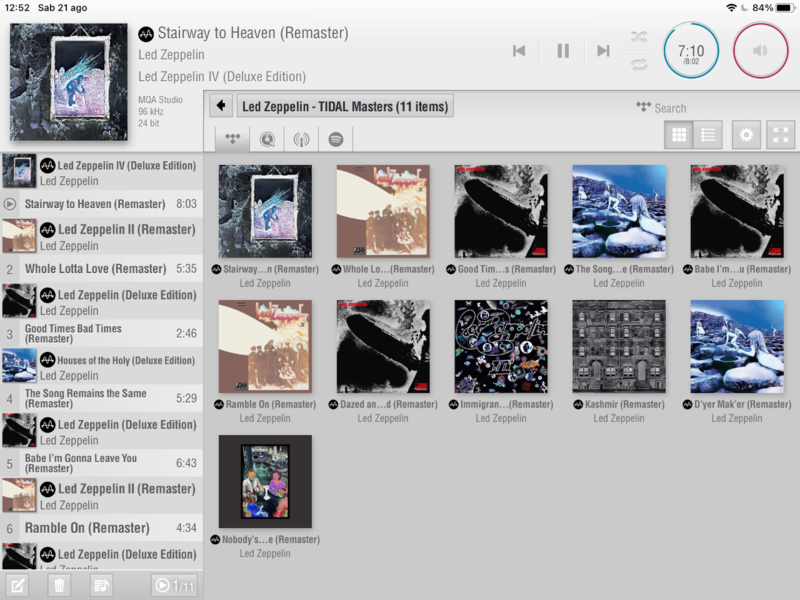Switch to the Qobuz source tab
The image size is (800, 600).
(x=267, y=139)
